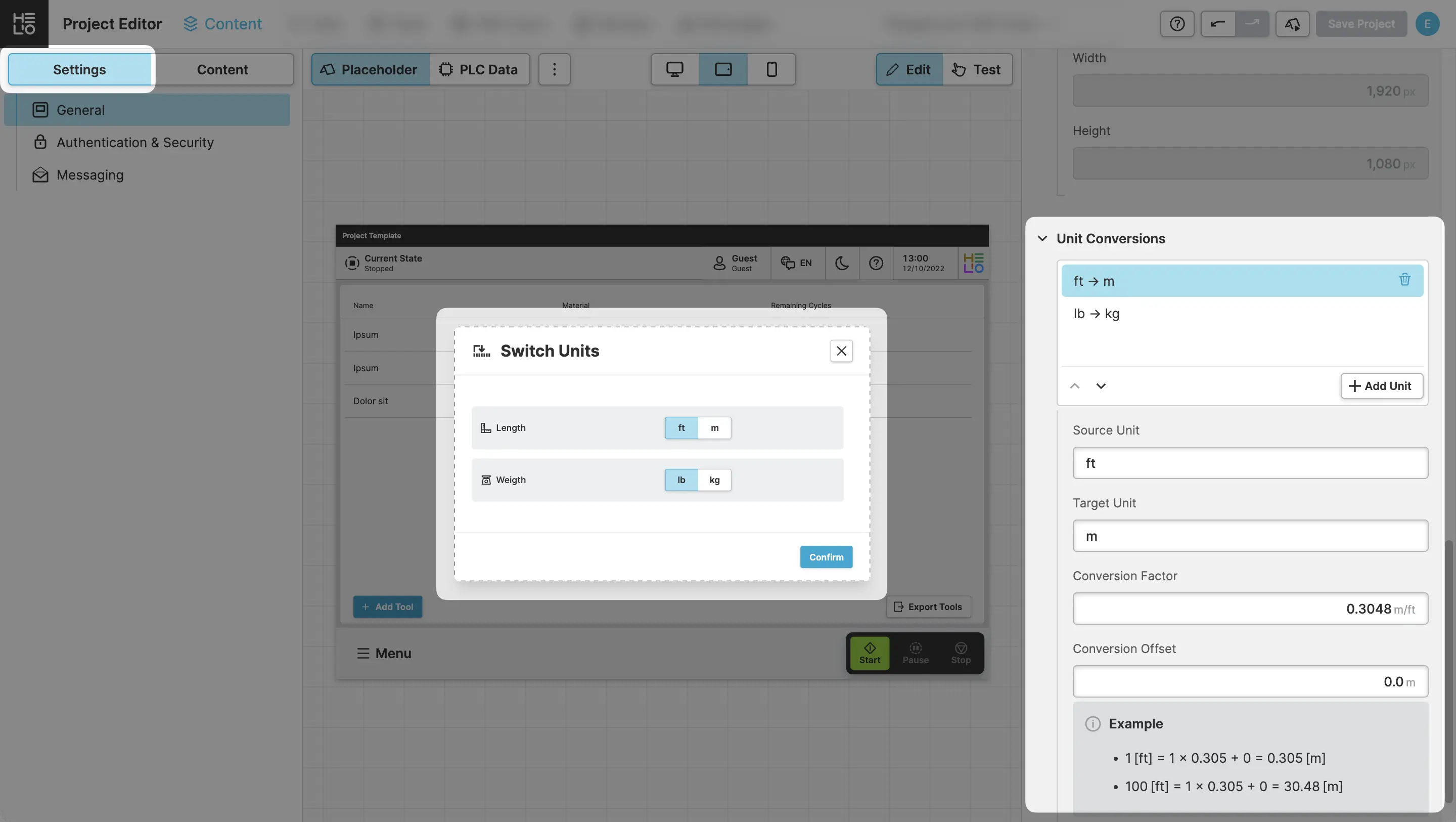The height and width of the screenshot is (822, 1456).
Task: Click the Confirm button
Action: (x=826, y=557)
